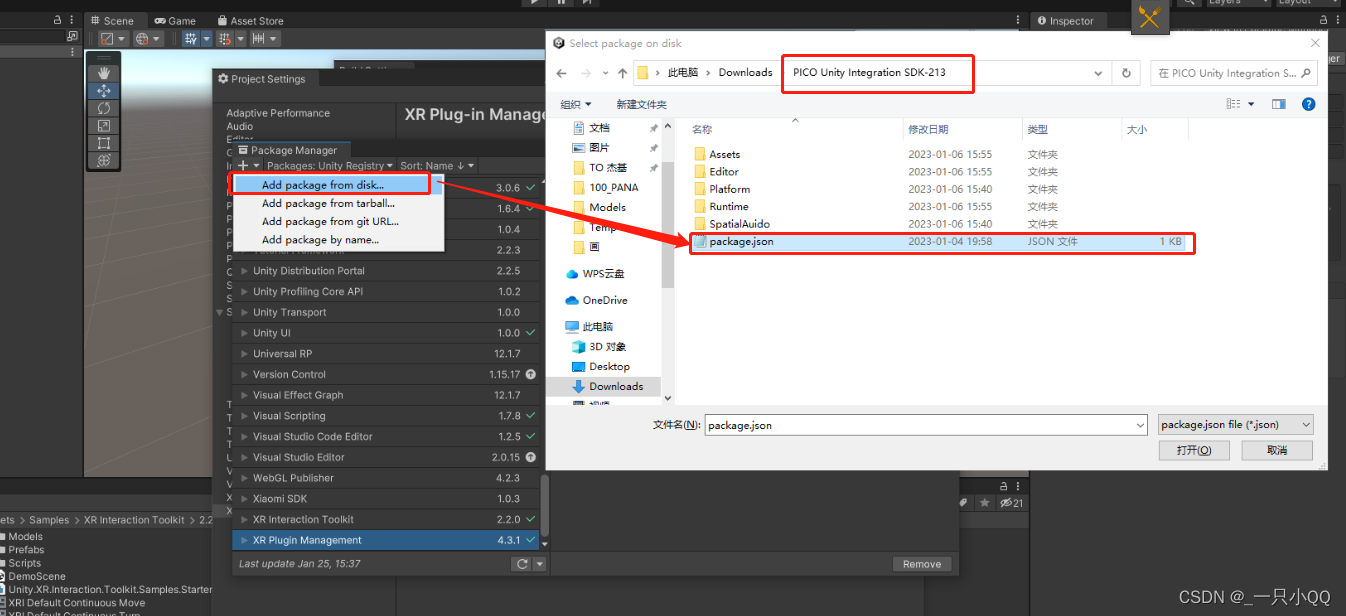Click Downloads in the address breadcrumb

point(745,72)
